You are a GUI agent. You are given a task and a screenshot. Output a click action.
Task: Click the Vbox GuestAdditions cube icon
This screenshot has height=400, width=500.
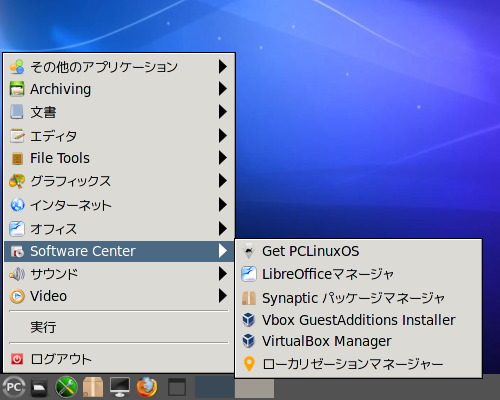coord(249,320)
